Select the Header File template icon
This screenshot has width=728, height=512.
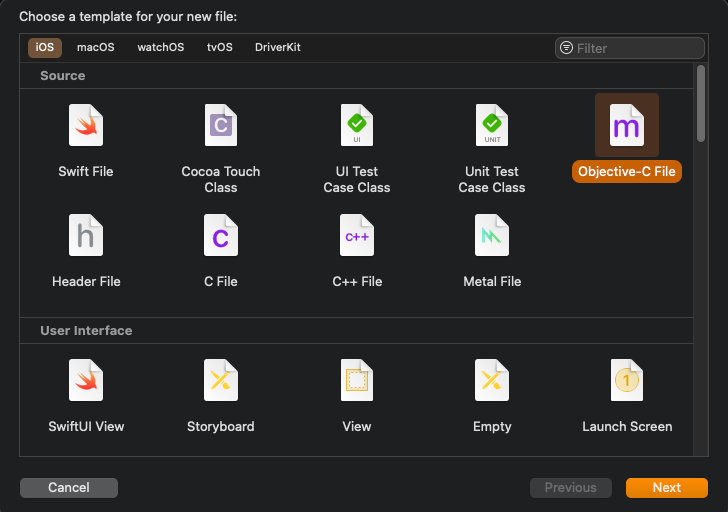(x=86, y=235)
